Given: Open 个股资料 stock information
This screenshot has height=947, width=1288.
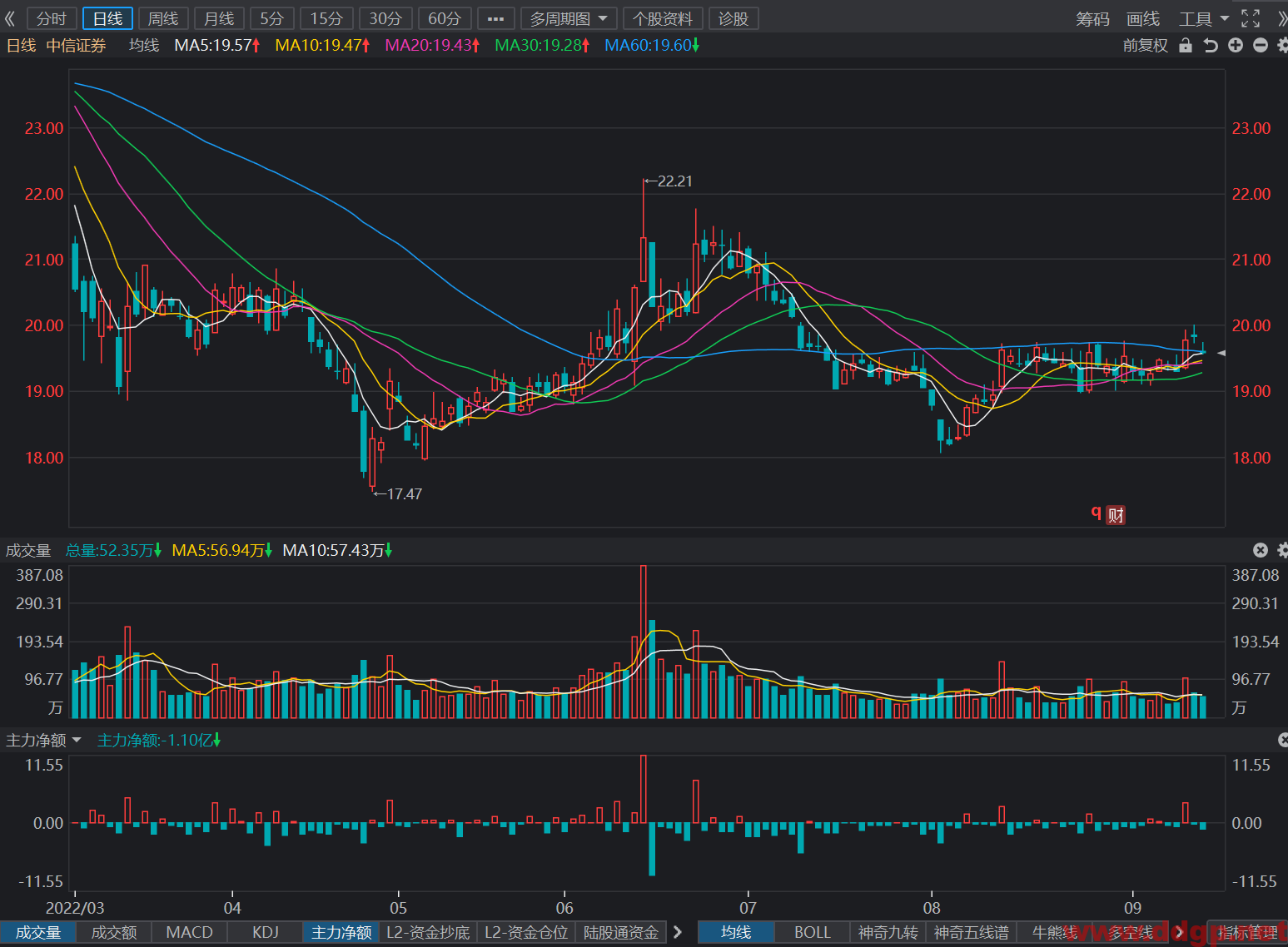Looking at the screenshot, I should [x=663, y=18].
